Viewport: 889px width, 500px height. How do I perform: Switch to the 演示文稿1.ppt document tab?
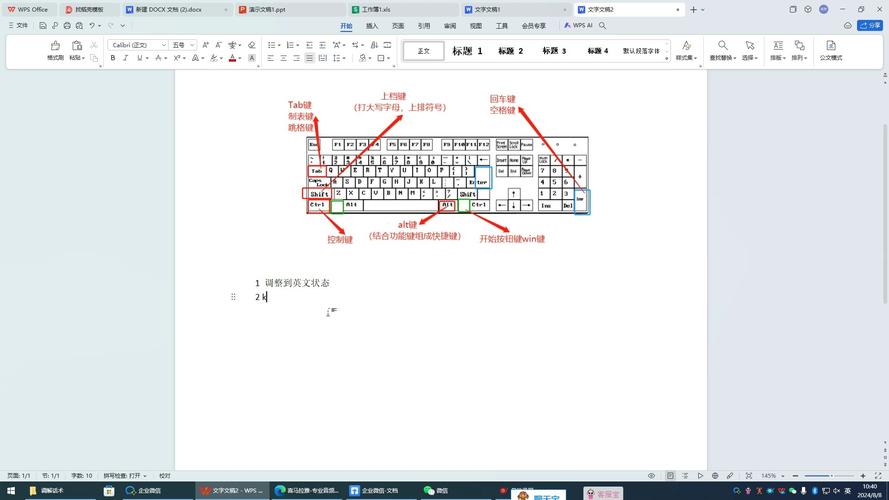[x=270, y=9]
